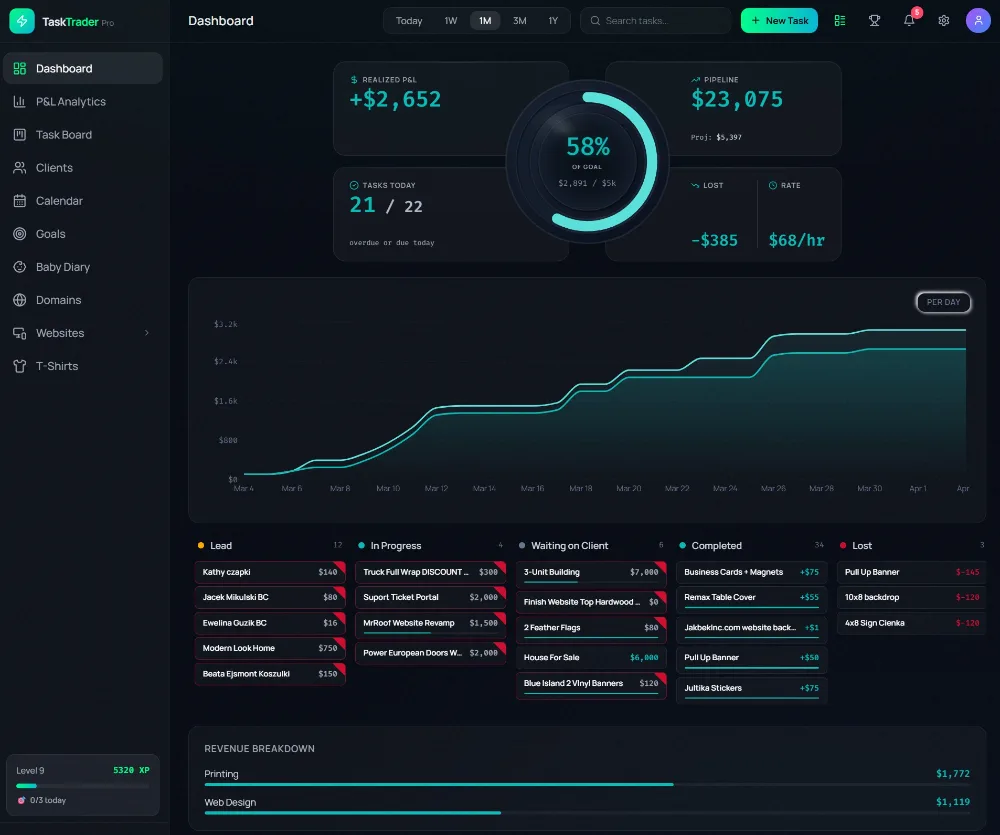The image size is (1000, 835).
Task: Open settings via the gear icon
Action: click(x=943, y=21)
